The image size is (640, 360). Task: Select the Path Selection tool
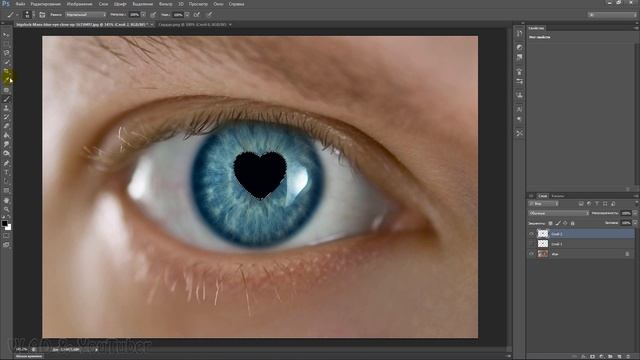pos(6,181)
